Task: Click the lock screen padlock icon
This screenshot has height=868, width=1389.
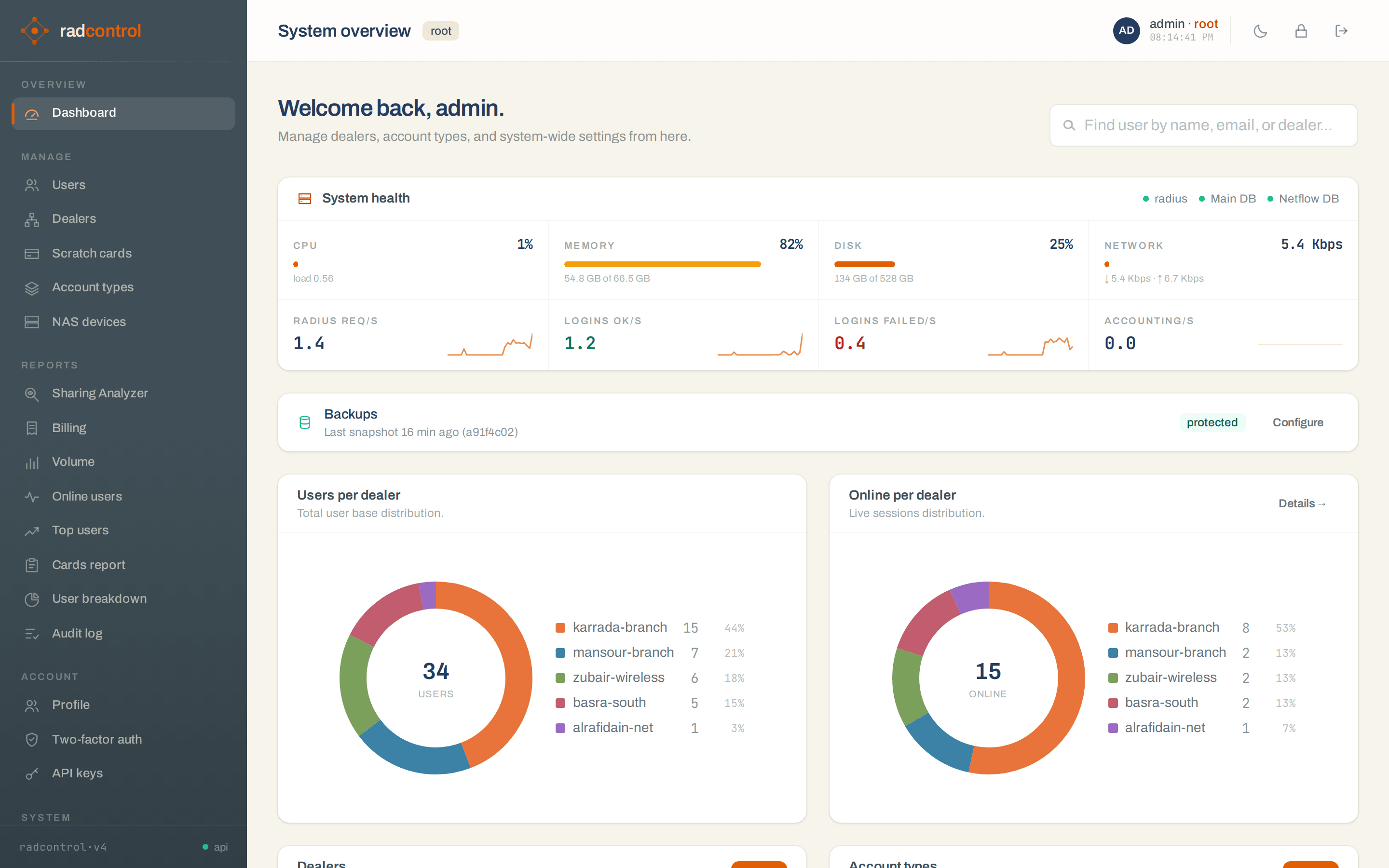Action: pyautogui.click(x=1301, y=31)
